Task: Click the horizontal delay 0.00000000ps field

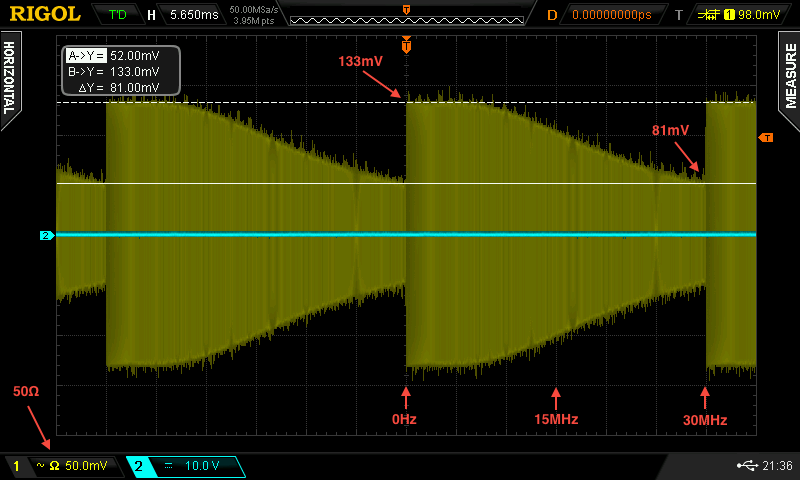Action: click(x=609, y=15)
